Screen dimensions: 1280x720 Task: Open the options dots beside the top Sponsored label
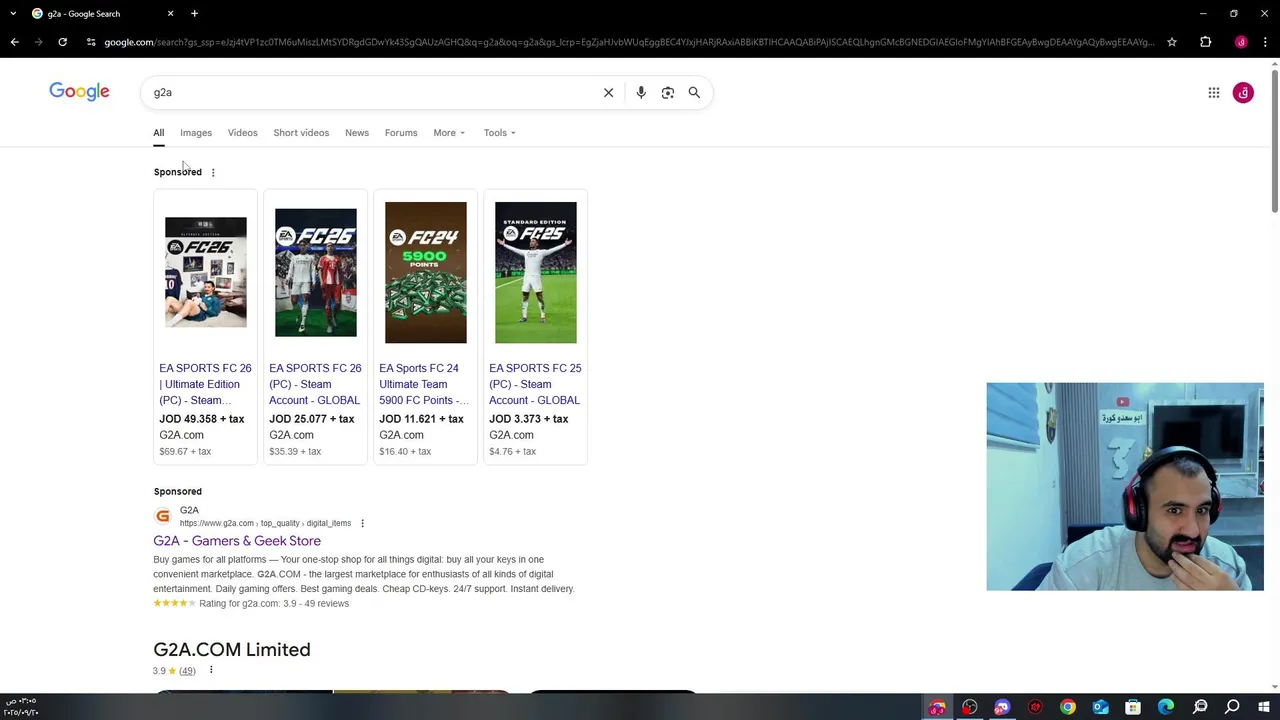click(x=212, y=173)
